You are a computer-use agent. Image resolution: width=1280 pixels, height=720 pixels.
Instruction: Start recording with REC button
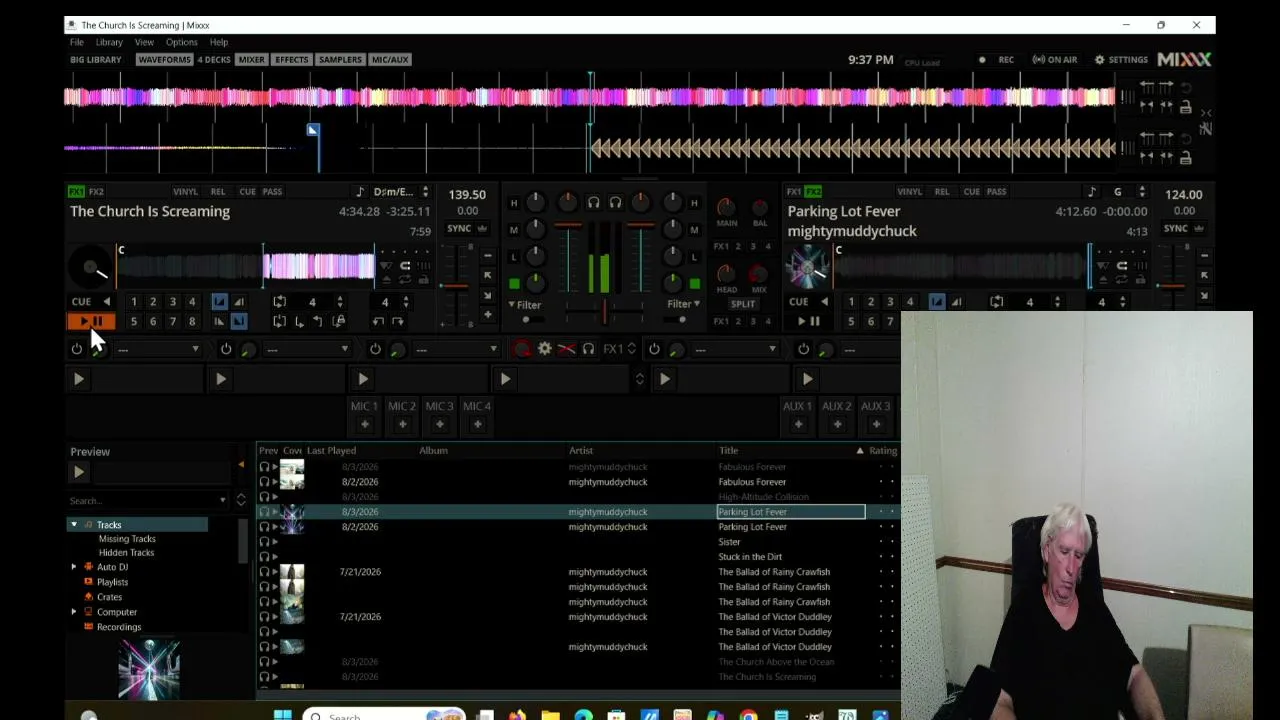[998, 60]
